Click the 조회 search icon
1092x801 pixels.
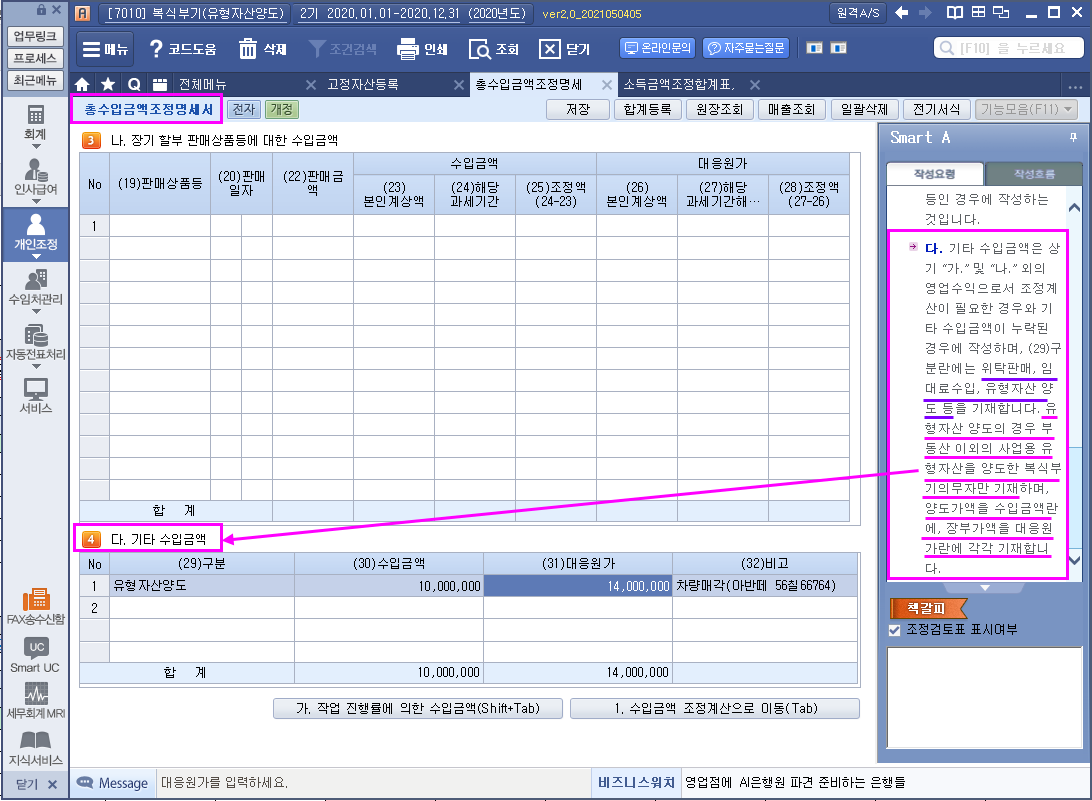pos(480,49)
